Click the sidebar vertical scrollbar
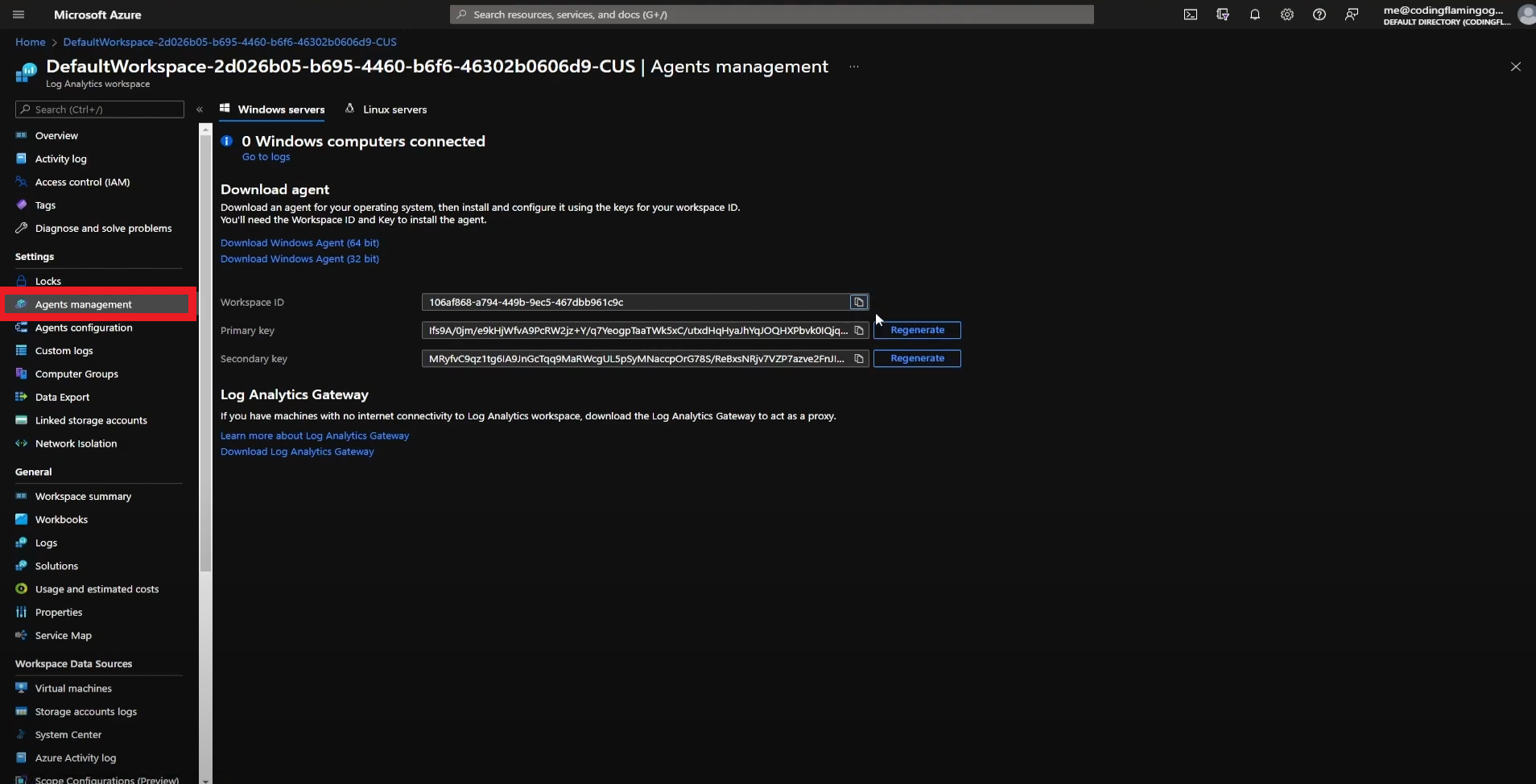1536x784 pixels. pyautogui.click(x=205, y=353)
